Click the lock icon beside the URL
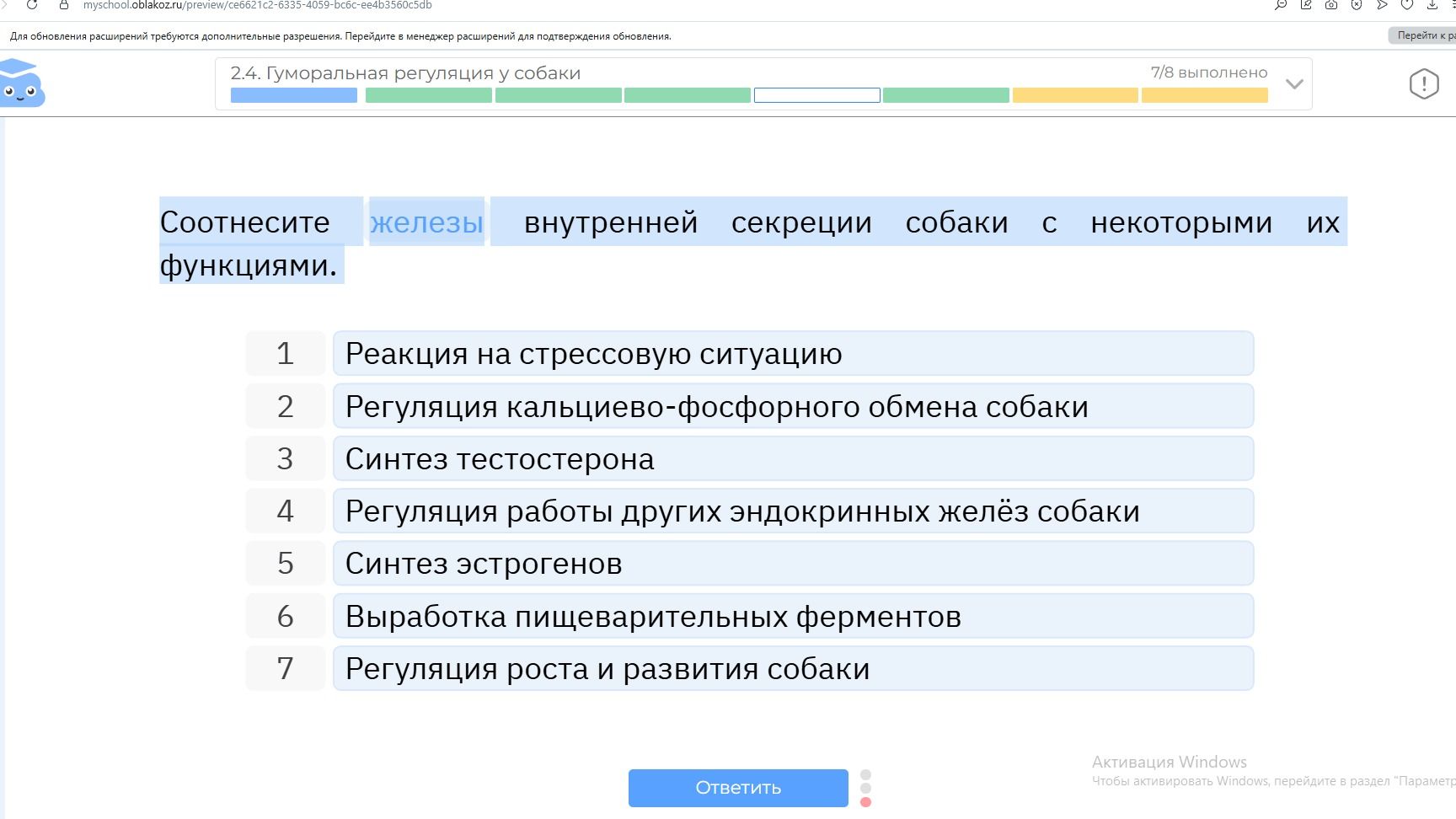Viewport: 1456px width, 819px height. pos(63,5)
